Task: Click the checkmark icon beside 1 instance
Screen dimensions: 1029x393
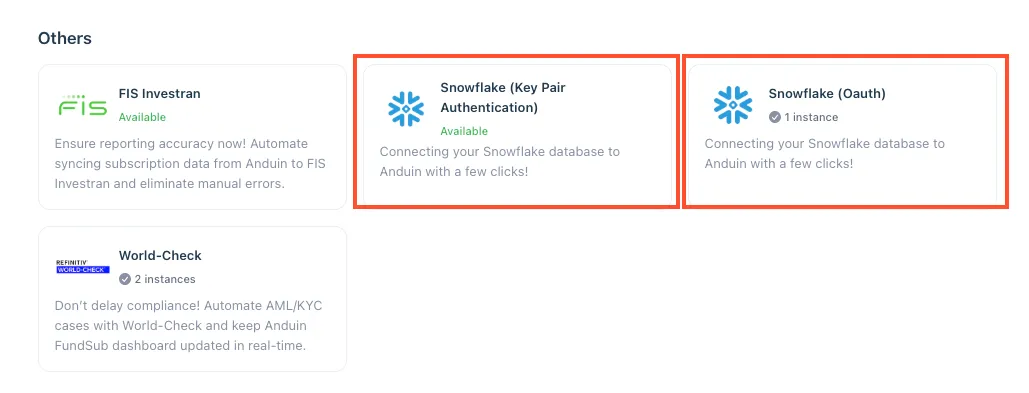Action: click(775, 117)
